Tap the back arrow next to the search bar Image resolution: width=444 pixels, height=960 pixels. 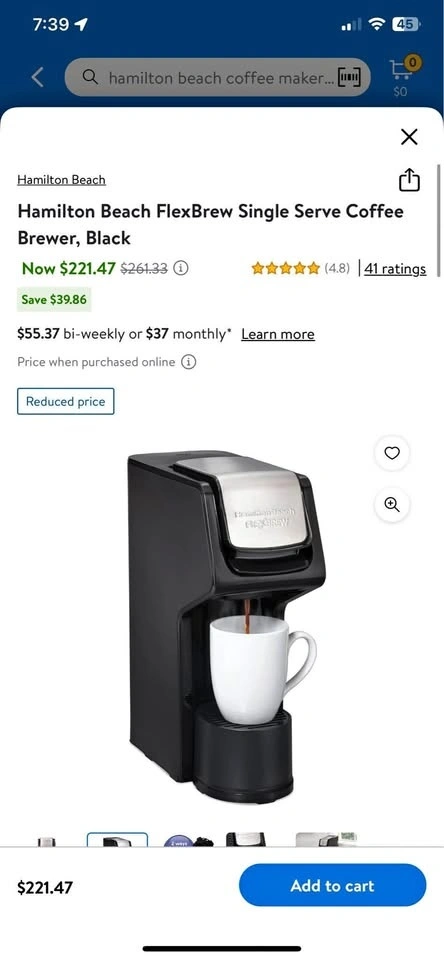point(37,77)
